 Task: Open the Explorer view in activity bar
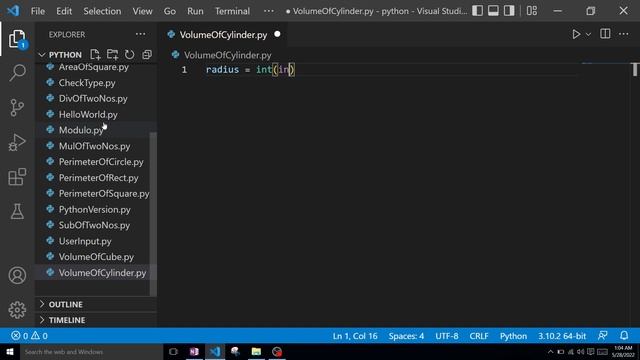[x=17, y=39]
